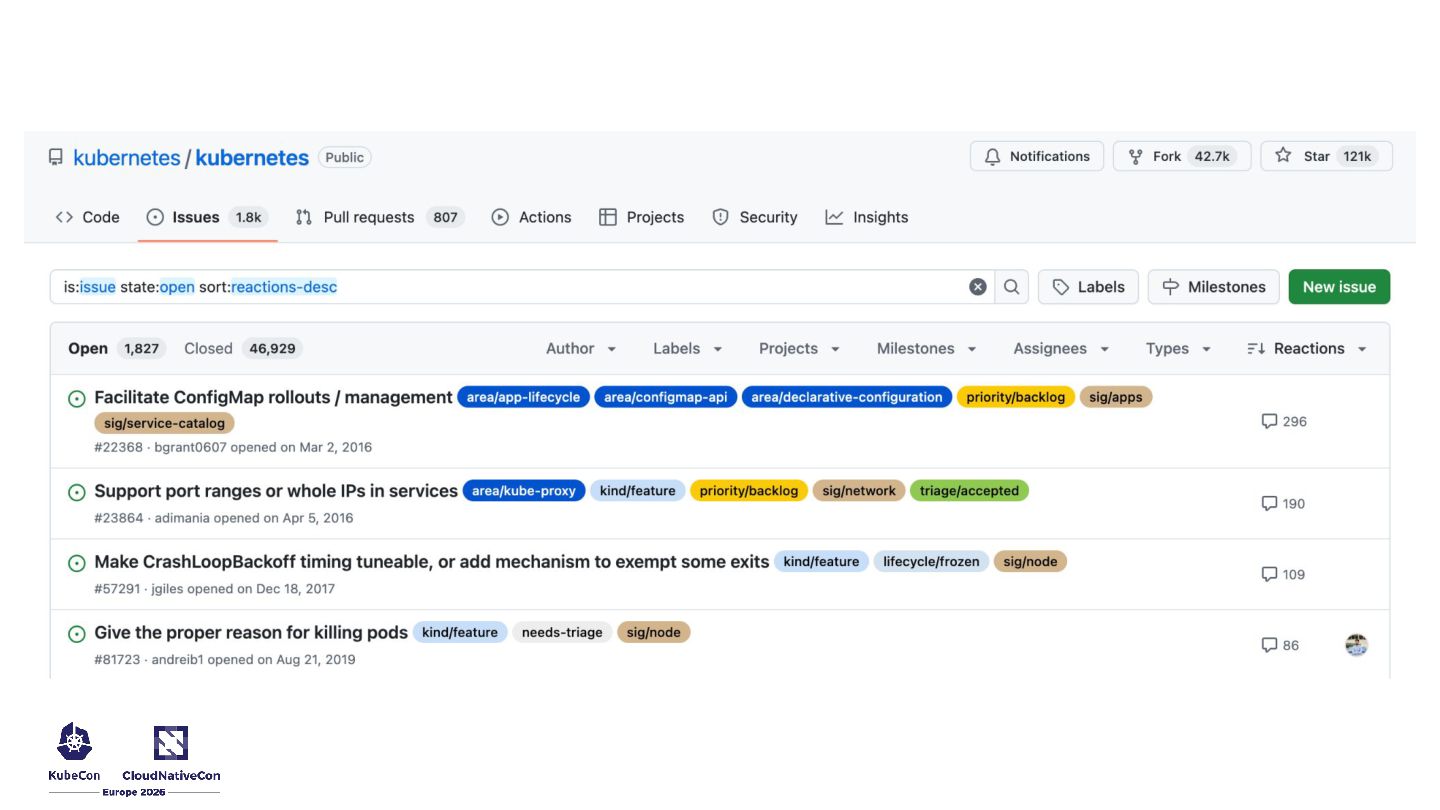The image size is (1440, 810).
Task: Click the needs-triage label
Action: [x=562, y=632]
